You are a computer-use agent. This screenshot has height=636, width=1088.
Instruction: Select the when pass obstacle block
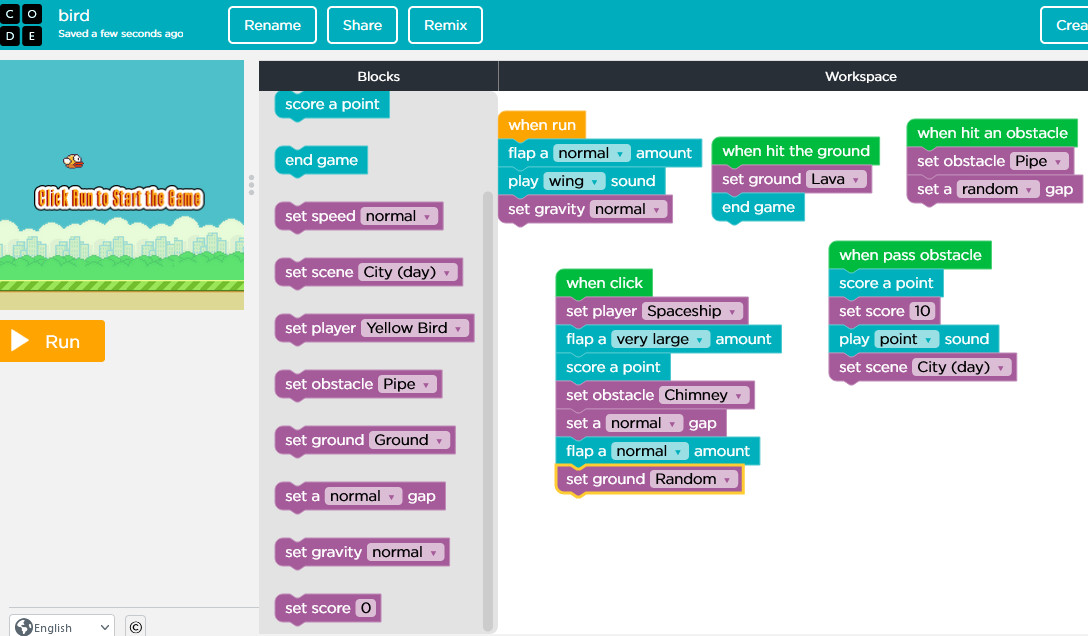click(x=910, y=255)
